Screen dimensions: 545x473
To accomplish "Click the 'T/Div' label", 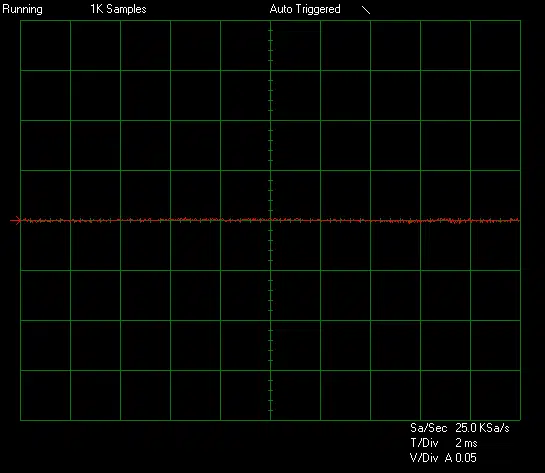I will (x=424, y=443).
